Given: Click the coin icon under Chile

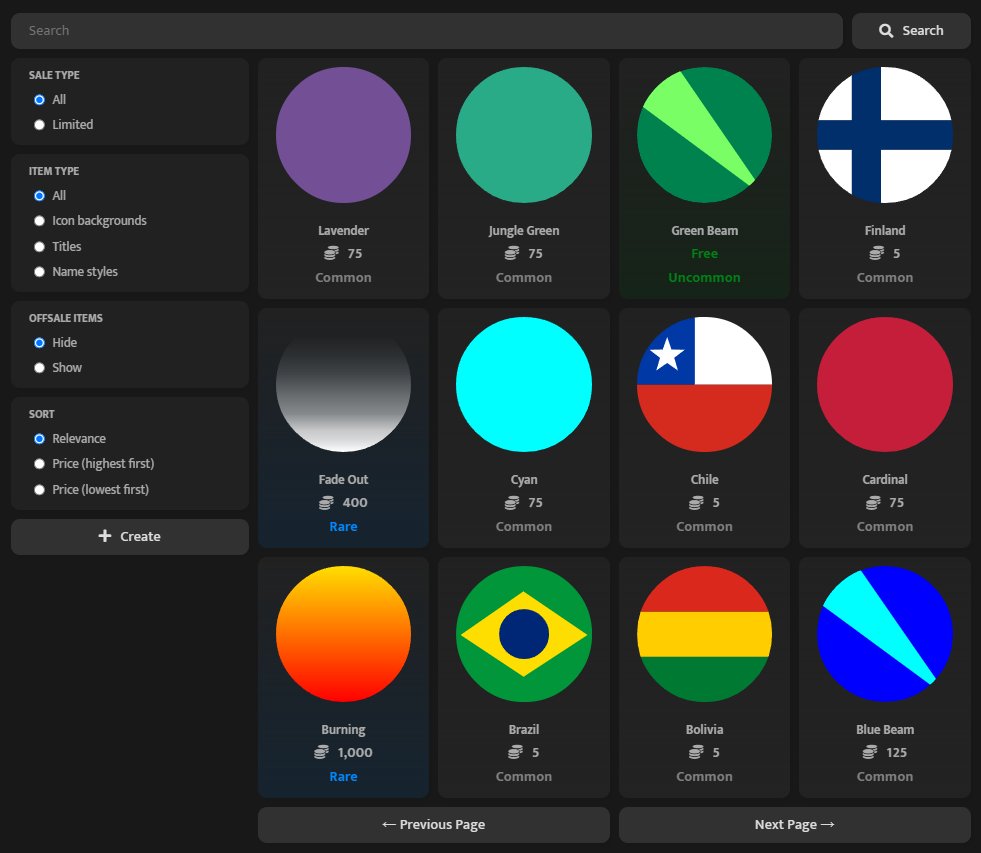Looking at the screenshot, I should click(696, 503).
